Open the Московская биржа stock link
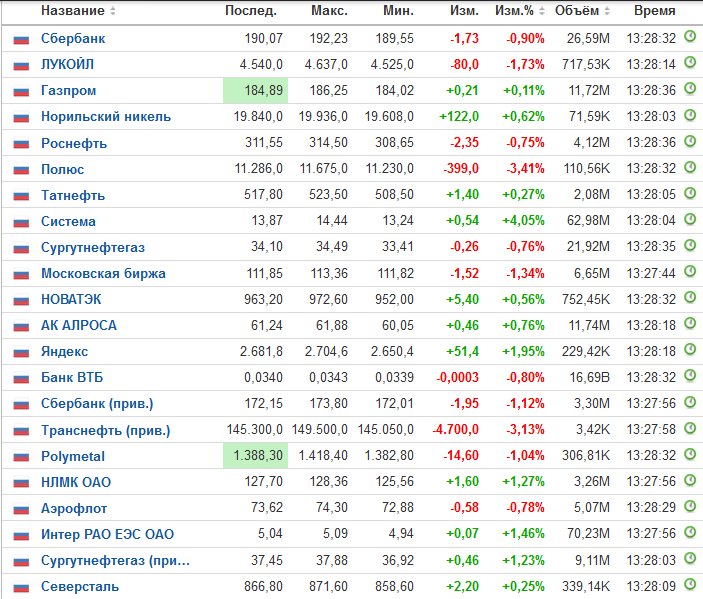This screenshot has height=599, width=703. [104, 273]
